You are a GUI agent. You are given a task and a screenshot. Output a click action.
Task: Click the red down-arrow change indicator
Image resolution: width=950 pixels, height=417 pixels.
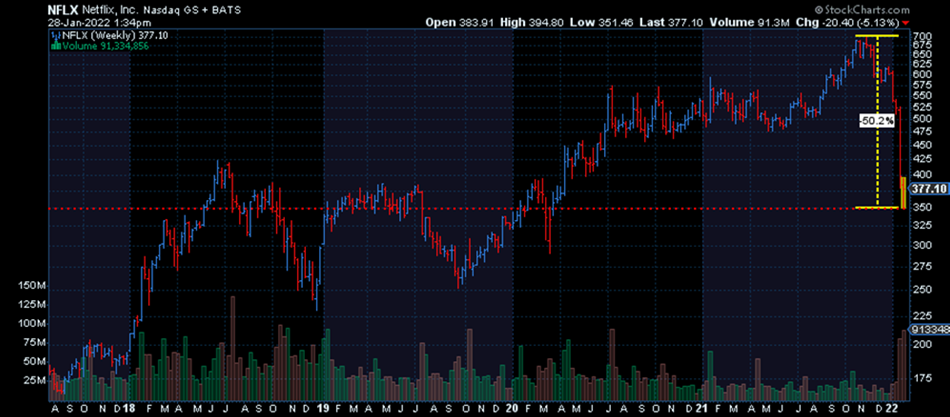pyautogui.click(x=906, y=22)
